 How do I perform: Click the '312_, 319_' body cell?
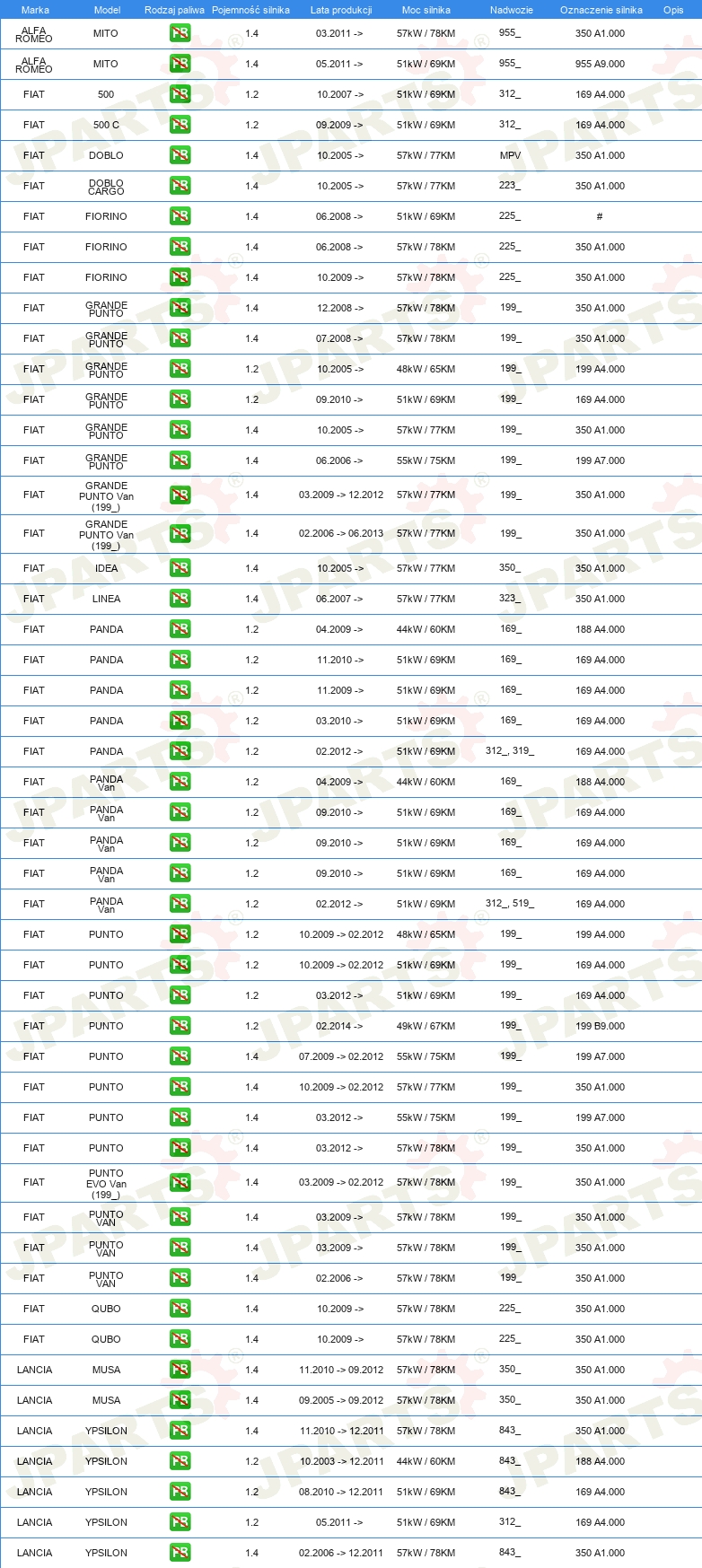click(510, 751)
